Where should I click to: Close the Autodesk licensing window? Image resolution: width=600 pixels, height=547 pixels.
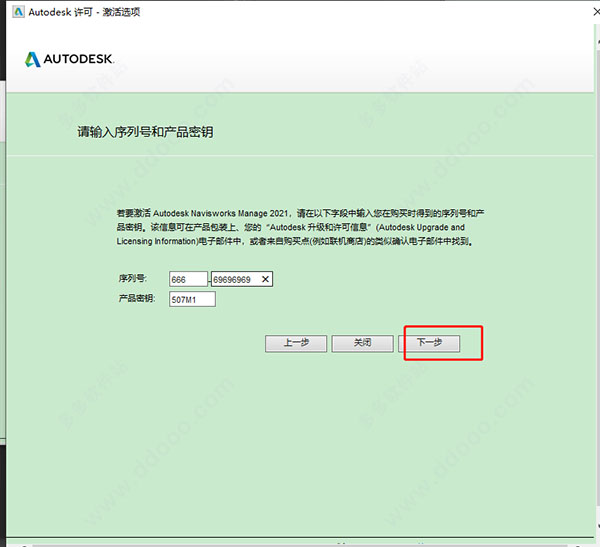point(596,12)
